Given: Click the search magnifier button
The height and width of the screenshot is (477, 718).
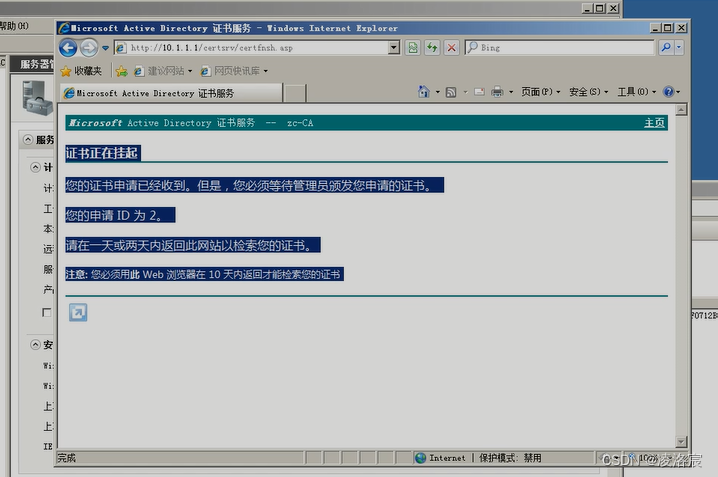Looking at the screenshot, I should coord(666,47).
